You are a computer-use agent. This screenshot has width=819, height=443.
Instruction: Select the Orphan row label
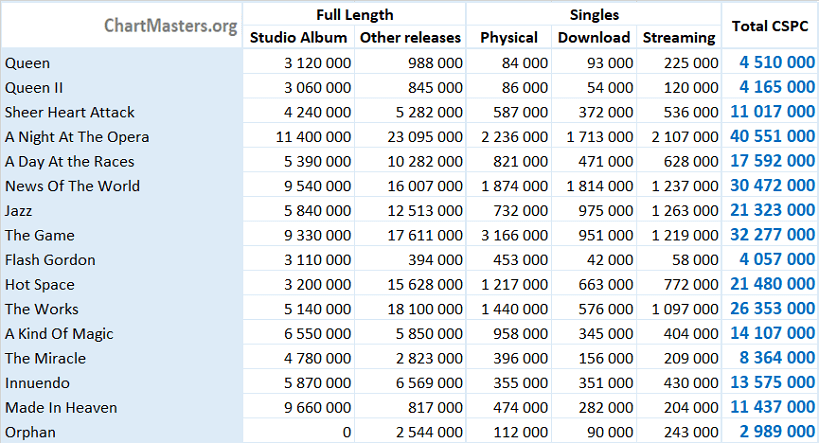point(30,432)
